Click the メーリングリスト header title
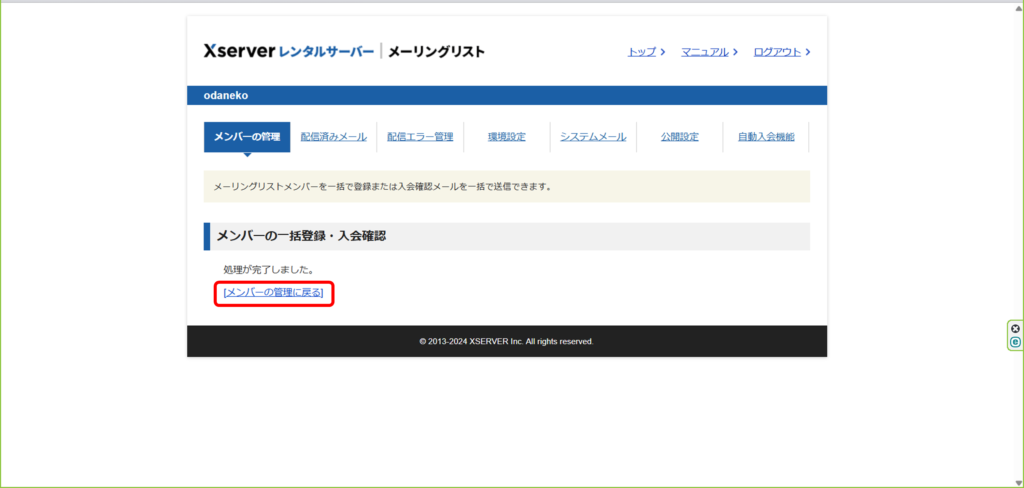The width and height of the screenshot is (1024, 488). [x=436, y=51]
